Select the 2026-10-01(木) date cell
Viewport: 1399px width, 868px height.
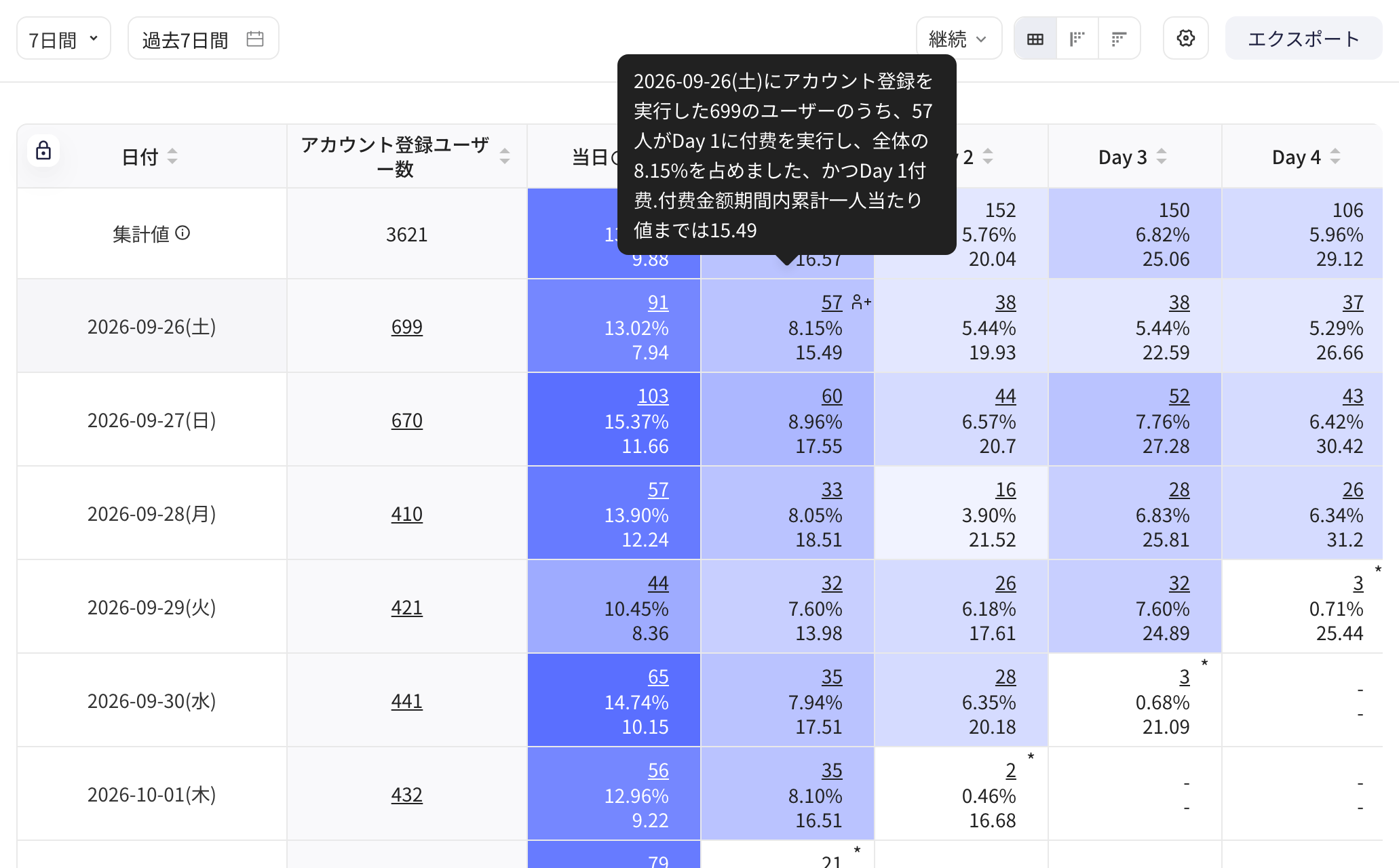pyautogui.click(x=152, y=795)
